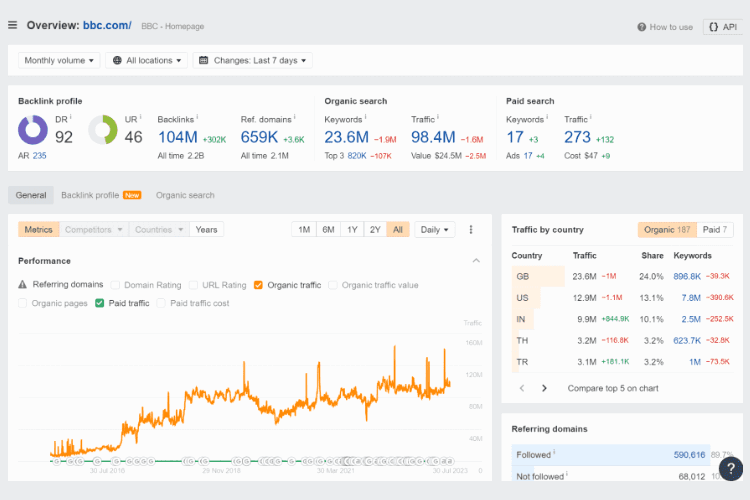Click the globe icon in locations filter
Image resolution: width=750 pixels, height=500 pixels.
117,60
